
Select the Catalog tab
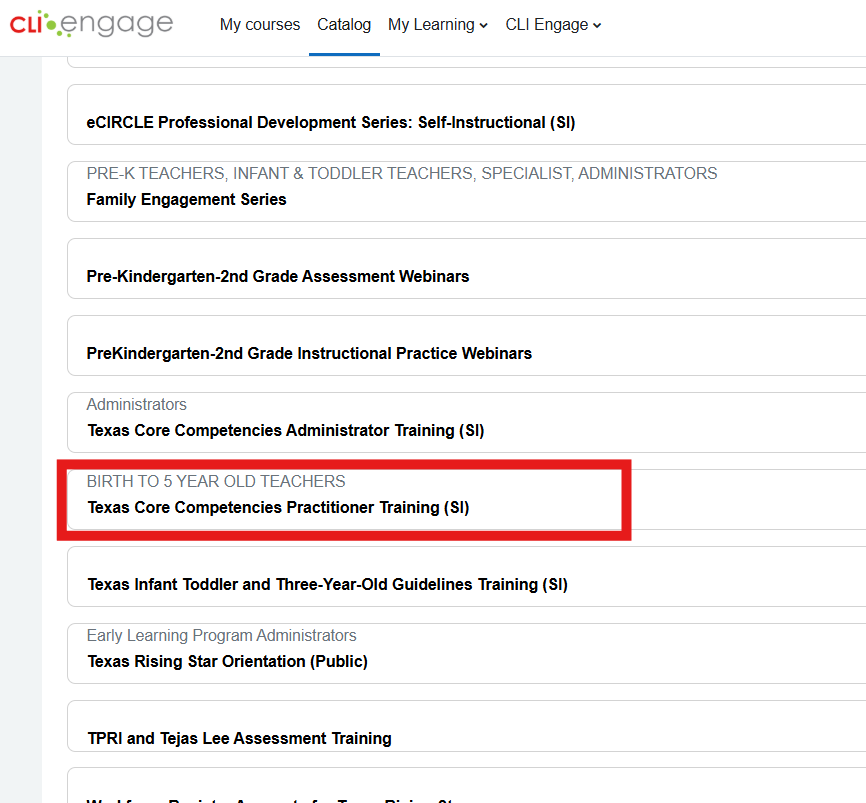pyautogui.click(x=344, y=25)
